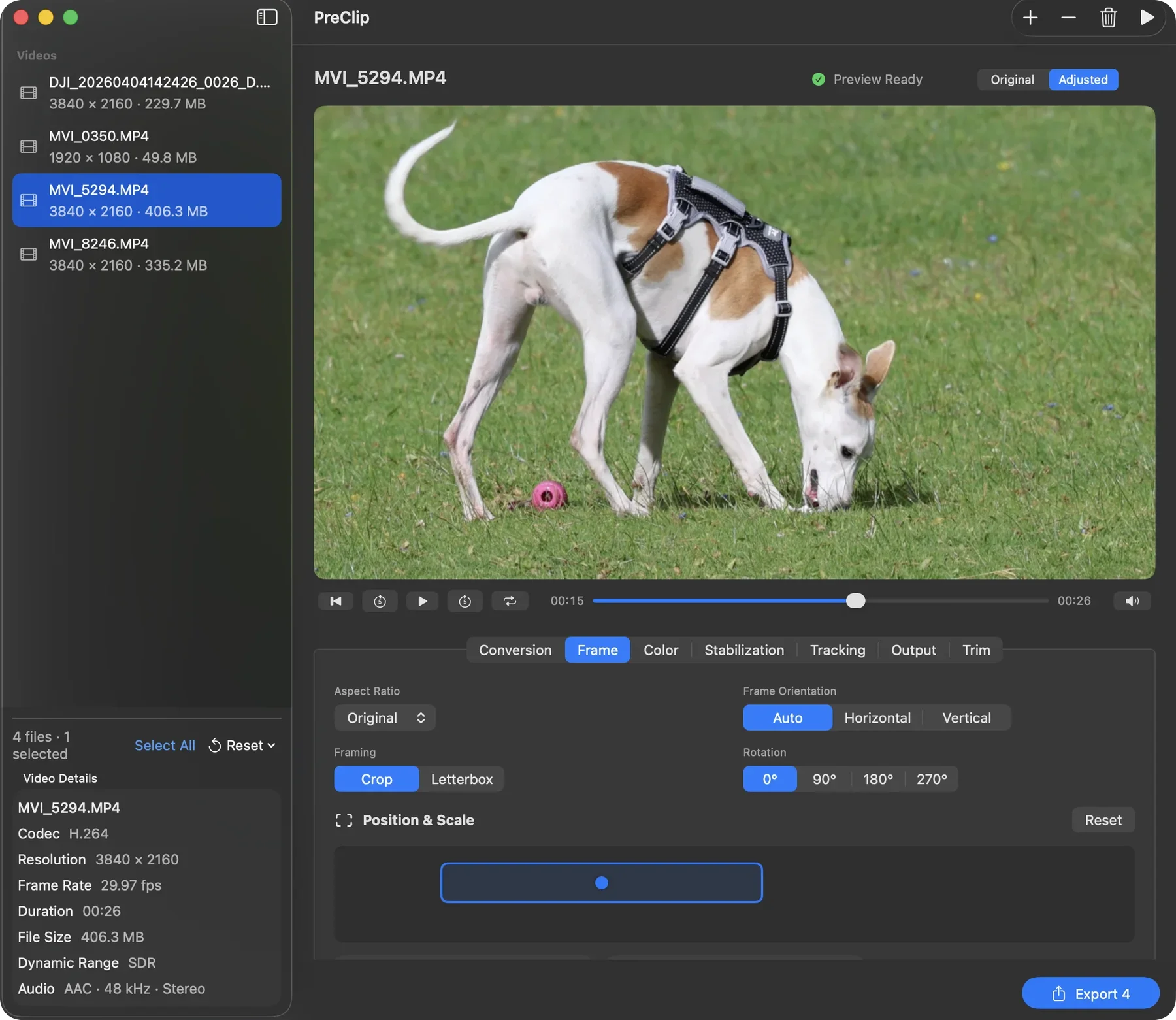Mute audio with the speaker icon
The height and width of the screenshot is (1020, 1176).
coord(1132,600)
